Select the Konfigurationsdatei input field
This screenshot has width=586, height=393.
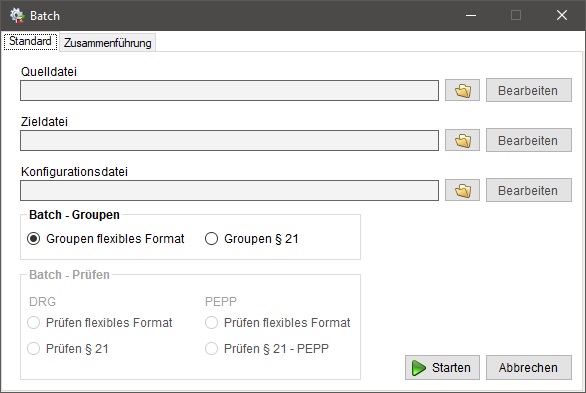229,191
